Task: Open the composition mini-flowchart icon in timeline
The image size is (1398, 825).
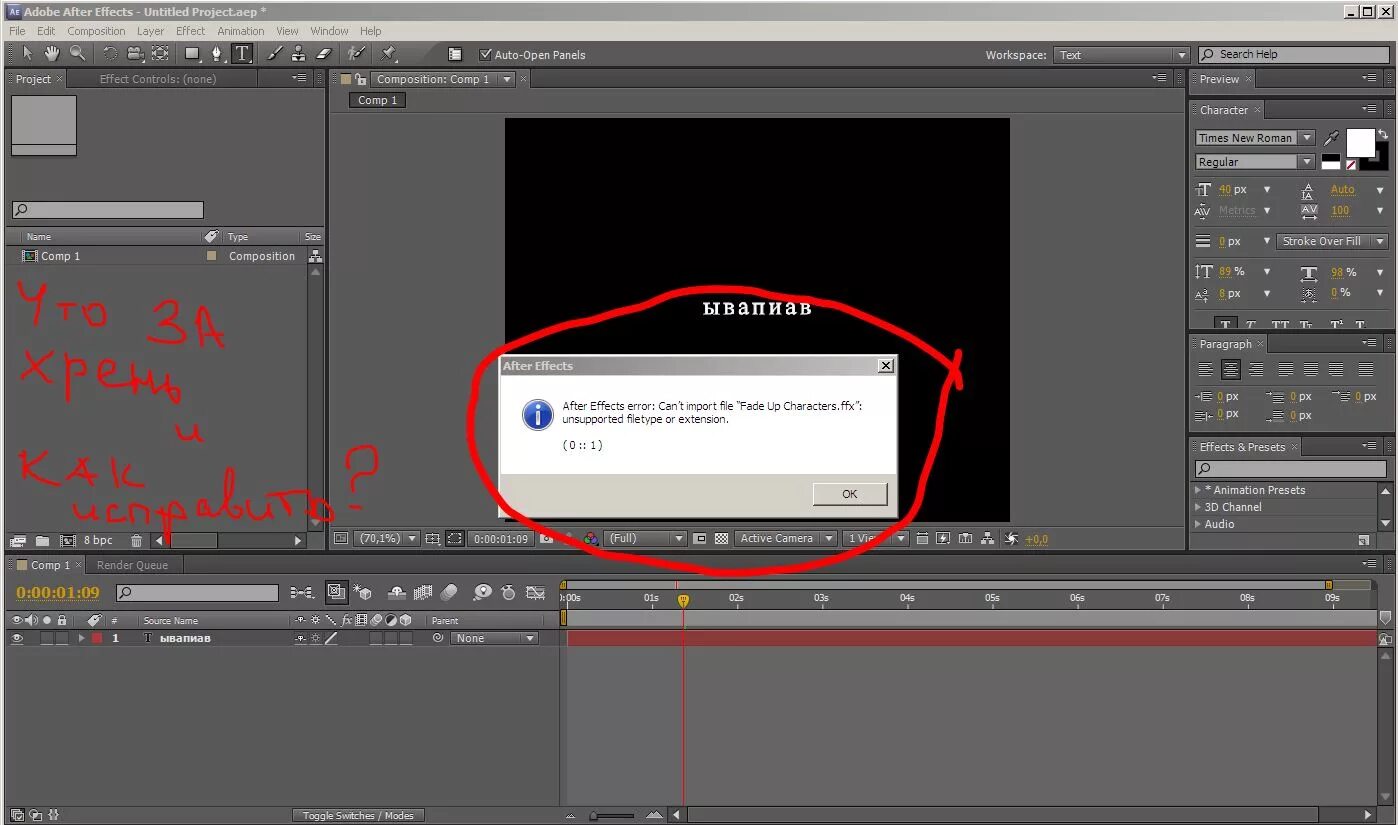Action: [x=301, y=592]
